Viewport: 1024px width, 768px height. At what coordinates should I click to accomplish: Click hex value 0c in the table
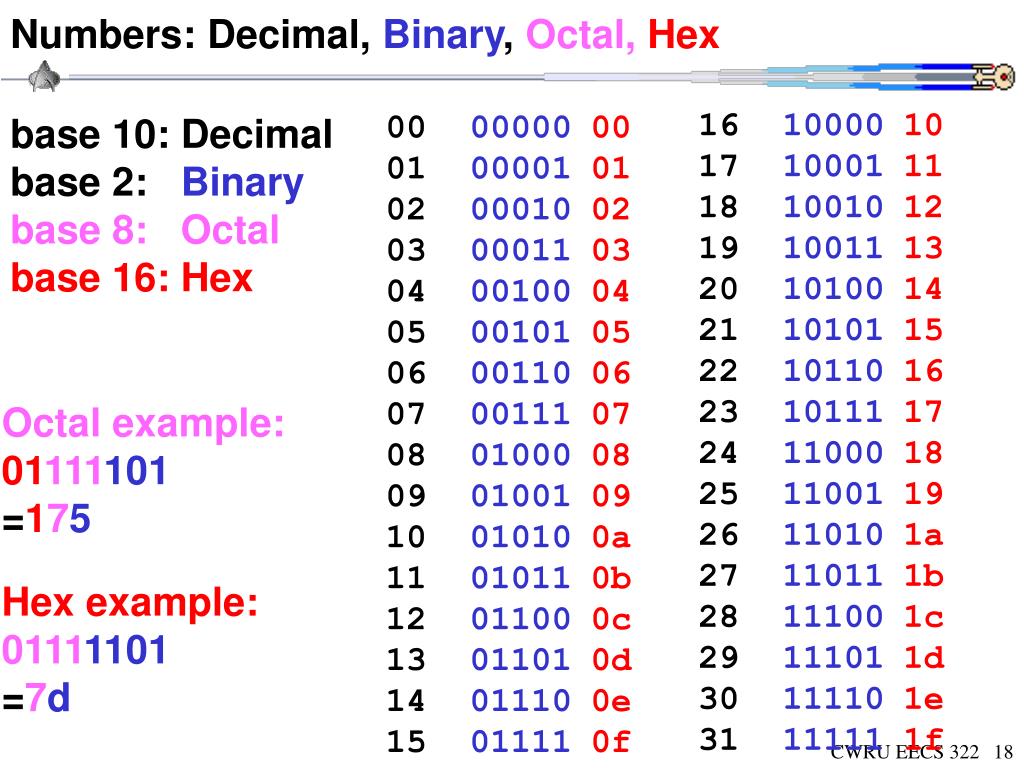(x=611, y=618)
